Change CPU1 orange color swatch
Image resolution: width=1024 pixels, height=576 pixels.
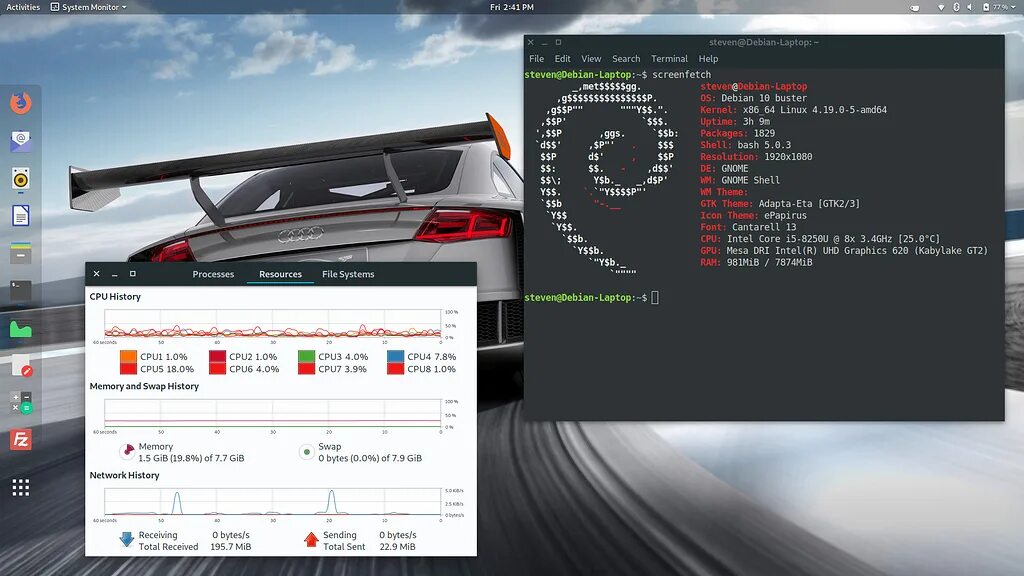[128, 357]
